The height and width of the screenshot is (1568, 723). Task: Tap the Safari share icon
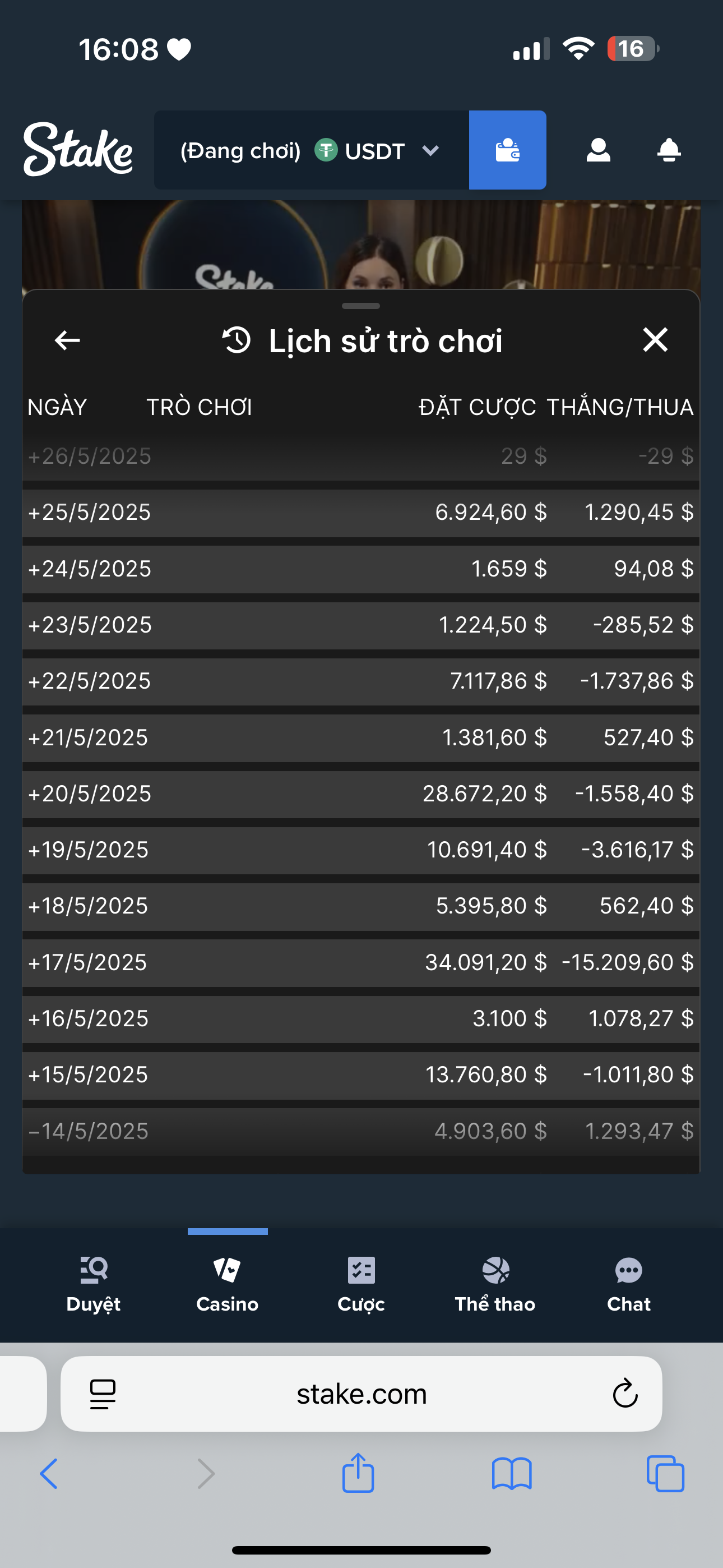[358, 1473]
